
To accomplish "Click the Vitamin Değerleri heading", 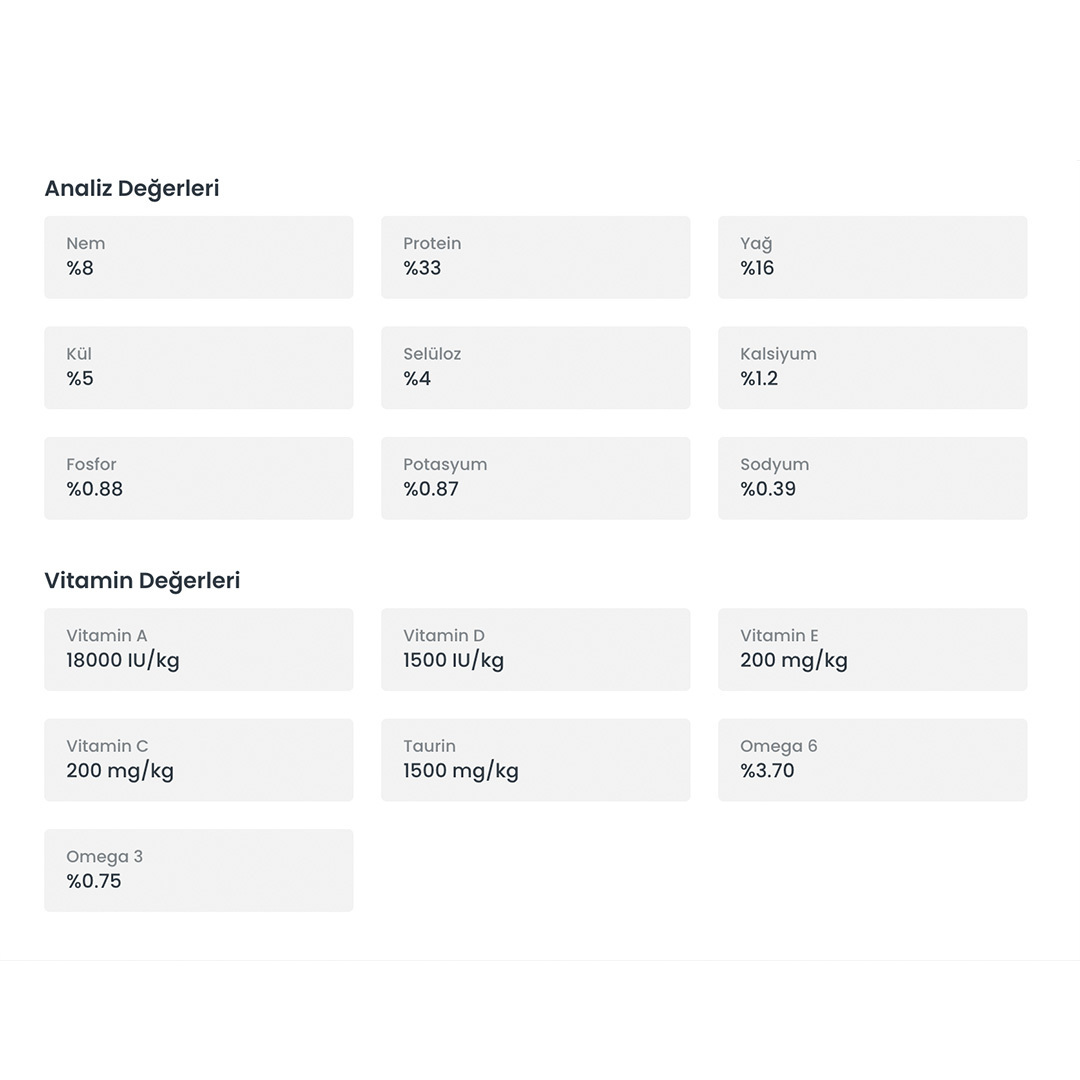I will (x=142, y=580).
